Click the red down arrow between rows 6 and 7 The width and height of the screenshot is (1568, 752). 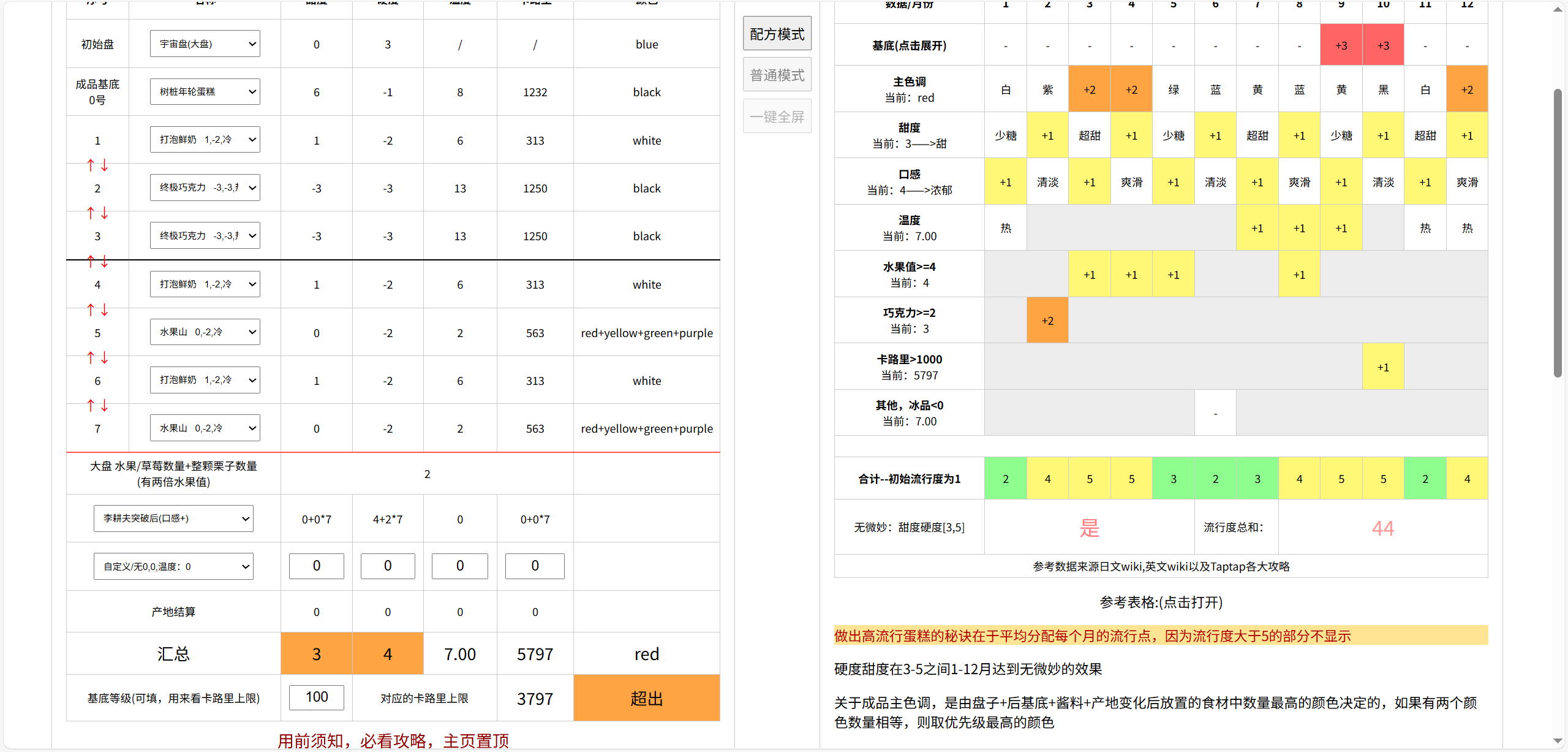[105, 405]
